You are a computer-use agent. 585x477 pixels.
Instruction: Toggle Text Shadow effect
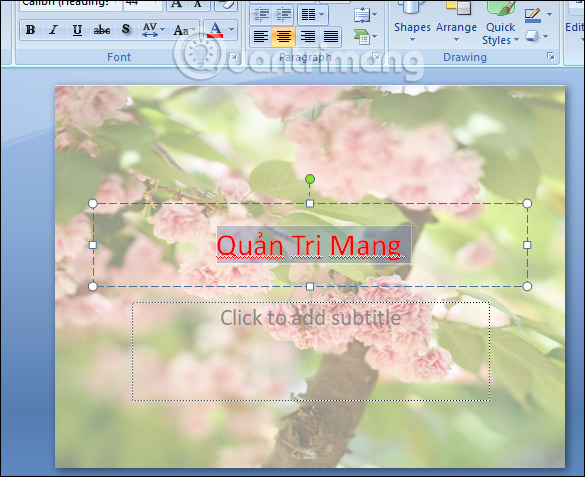[x=126, y=30]
